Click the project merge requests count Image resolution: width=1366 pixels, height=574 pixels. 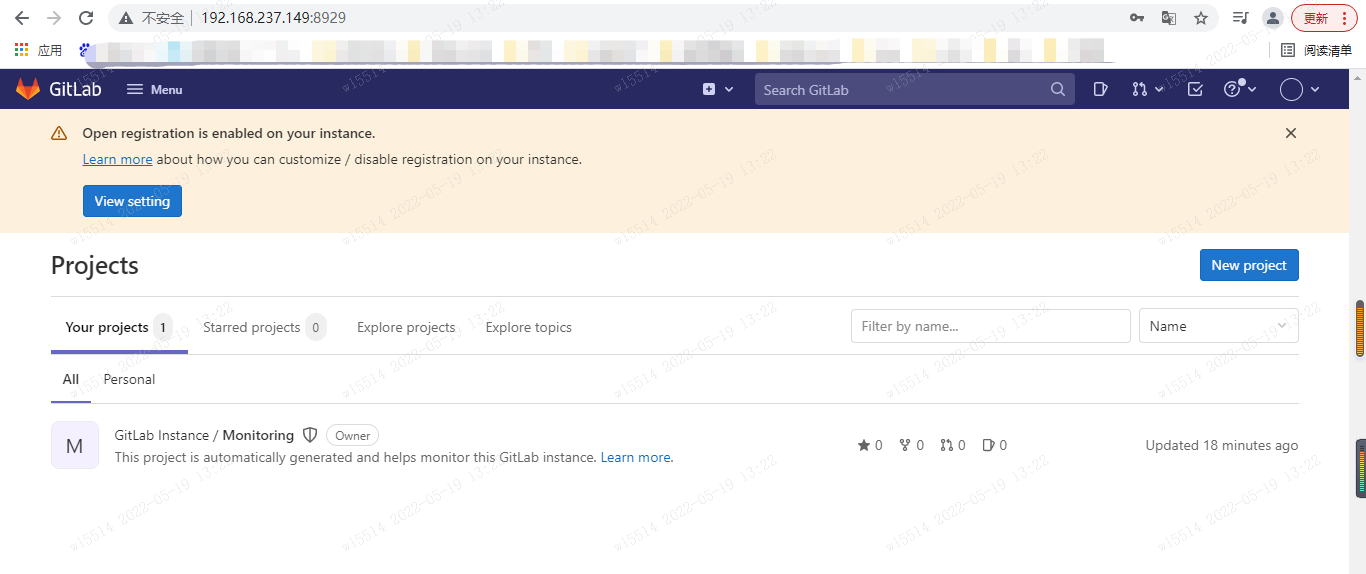pos(953,445)
